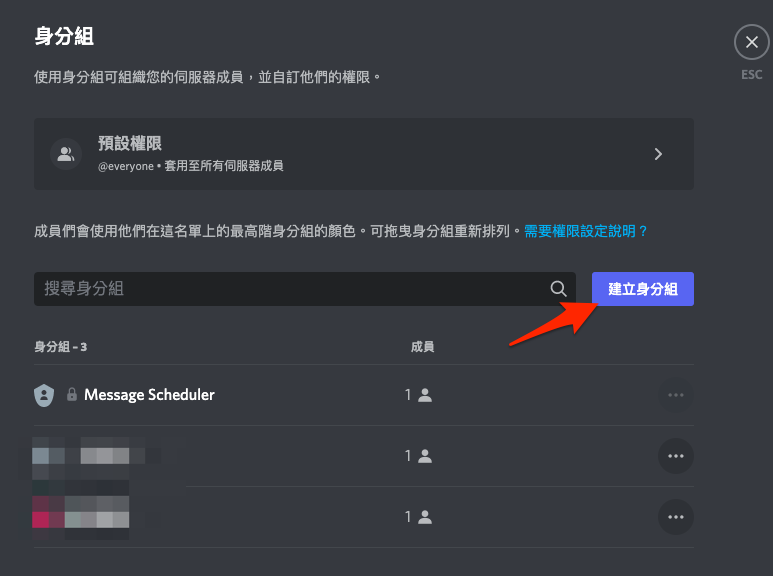Open the three-dot menu for the second role
773x576 pixels.
[675, 456]
